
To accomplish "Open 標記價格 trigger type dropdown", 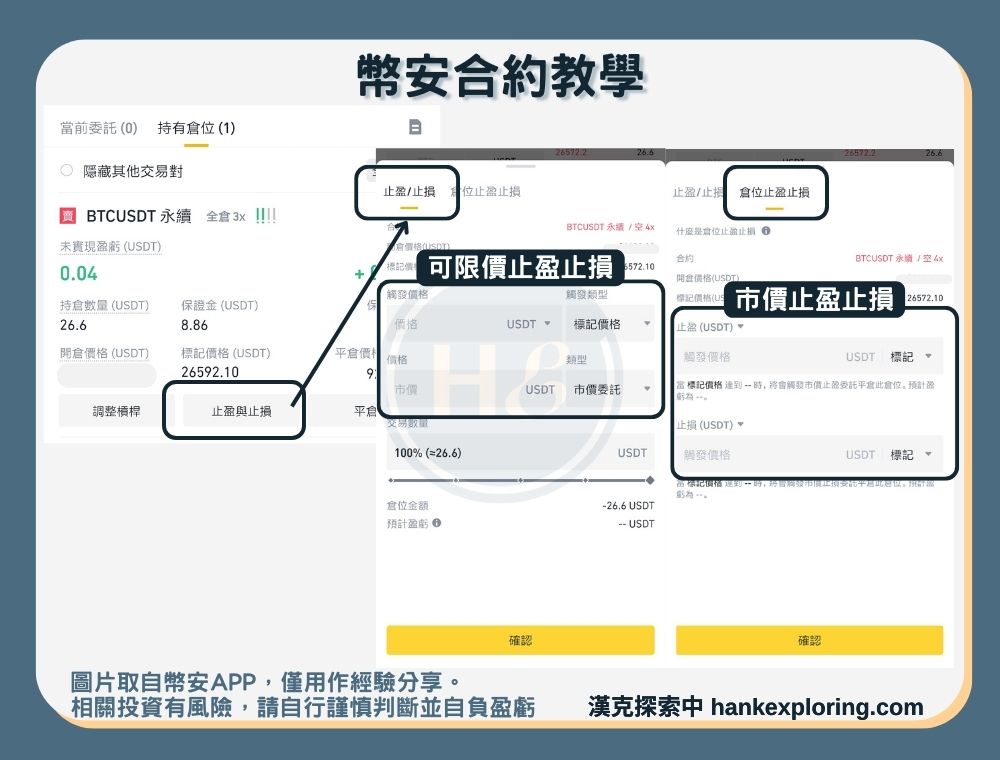I will (x=610, y=324).
